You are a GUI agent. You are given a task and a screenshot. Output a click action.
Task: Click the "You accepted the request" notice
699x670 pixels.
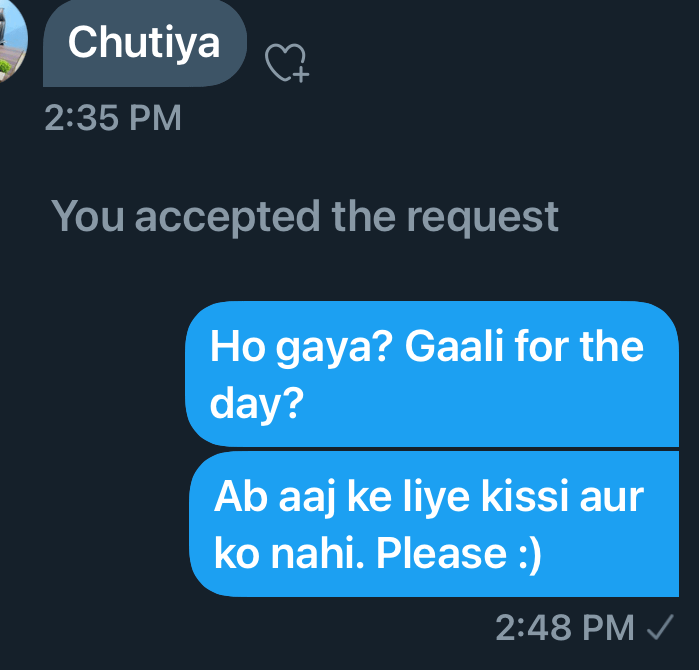point(304,216)
